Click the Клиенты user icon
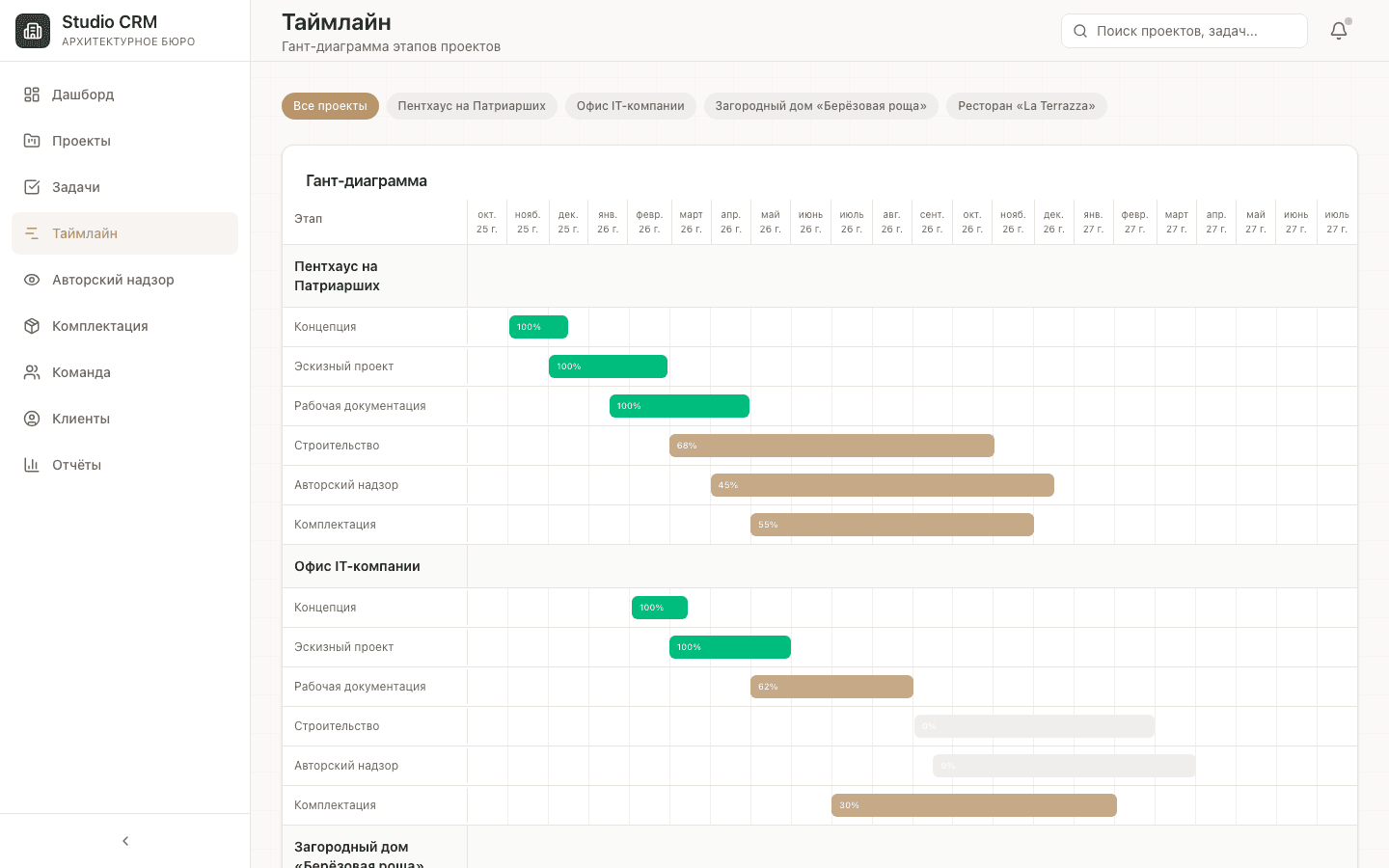Screen dimensions: 1389x868 pyautogui.click(x=32, y=419)
